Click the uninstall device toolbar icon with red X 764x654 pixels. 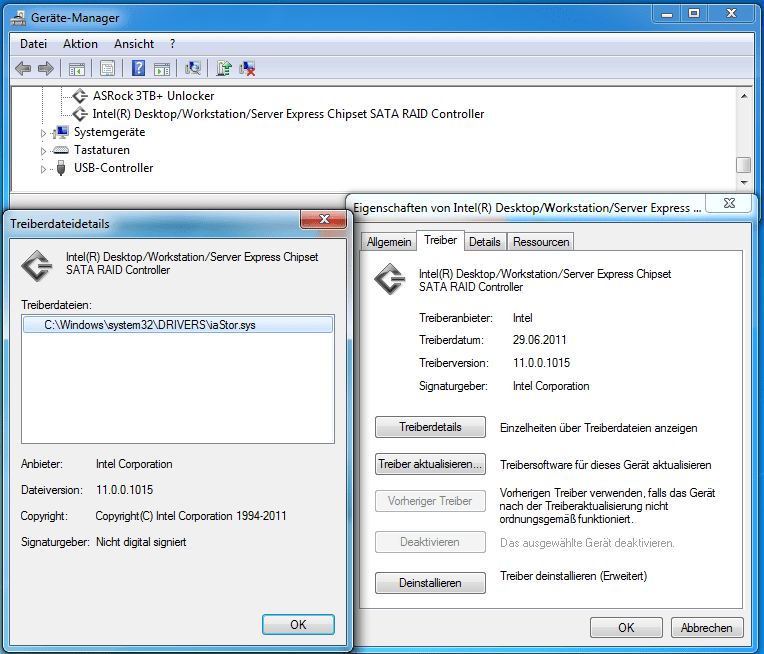248,68
